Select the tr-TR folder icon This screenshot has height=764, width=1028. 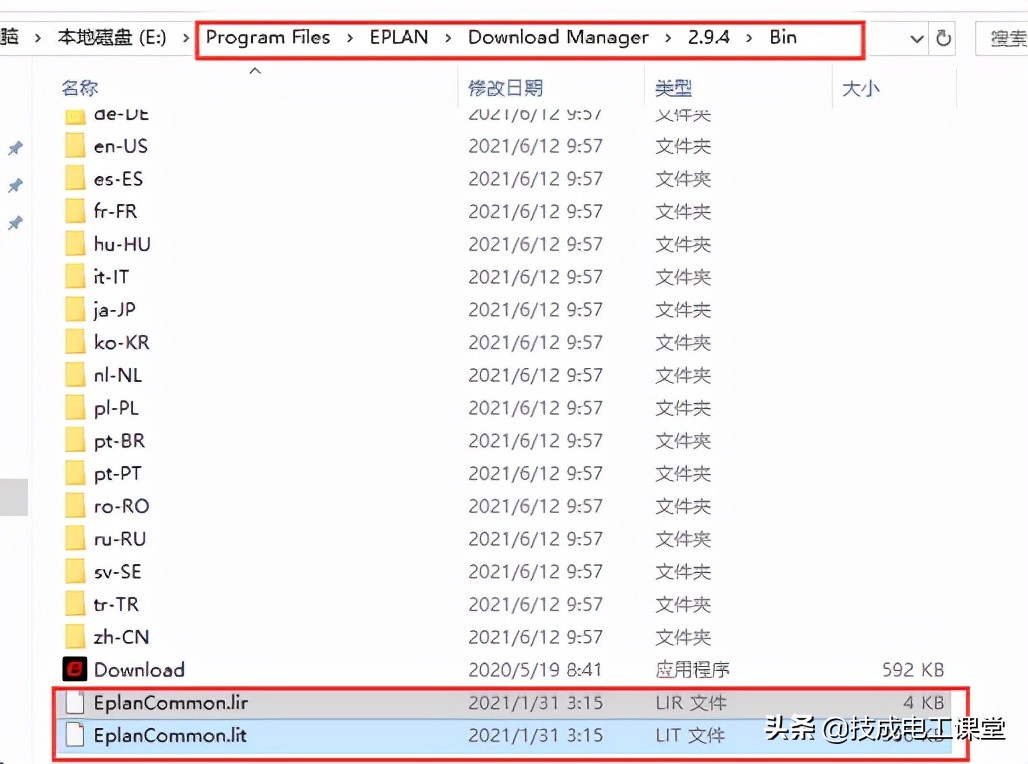pyautogui.click(x=75, y=605)
